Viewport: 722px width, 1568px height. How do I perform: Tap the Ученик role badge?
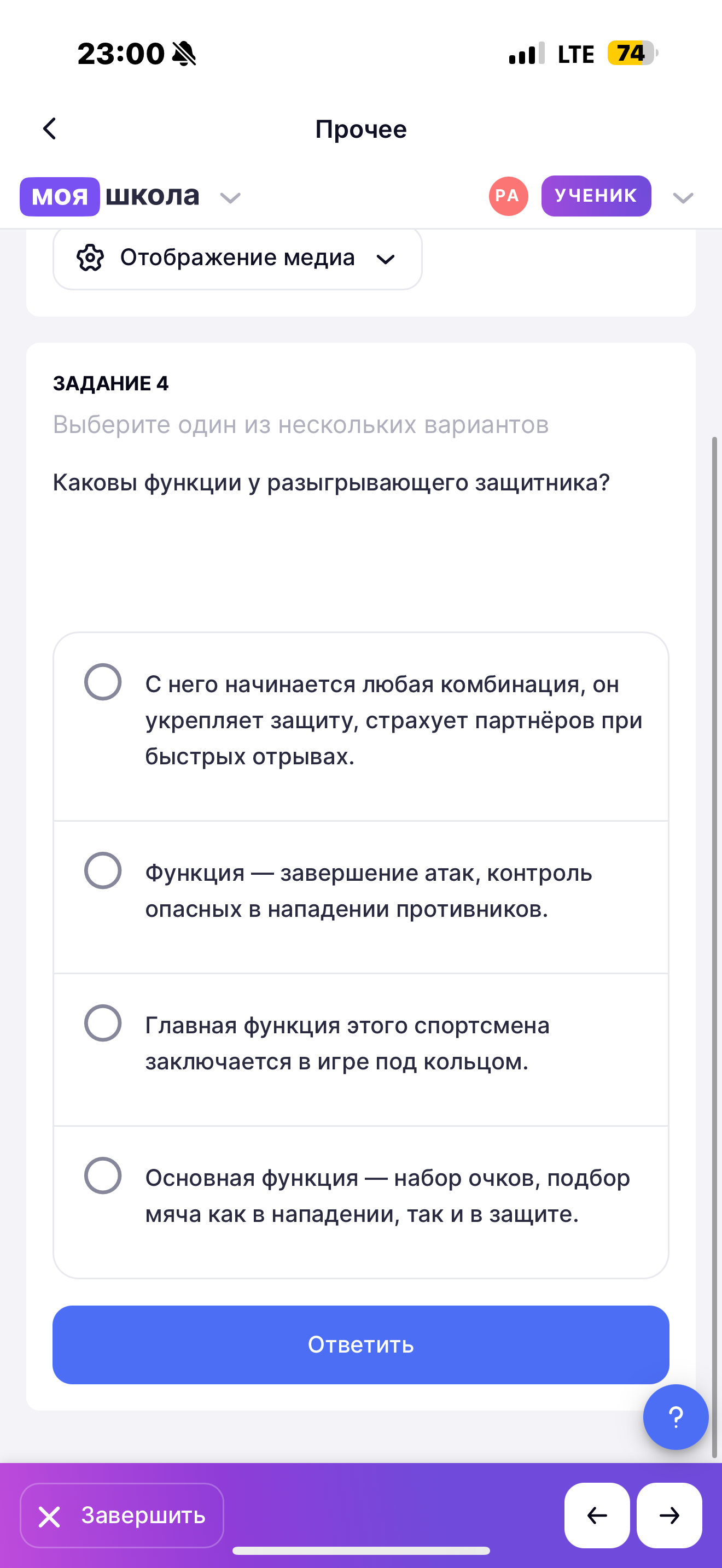click(x=595, y=196)
